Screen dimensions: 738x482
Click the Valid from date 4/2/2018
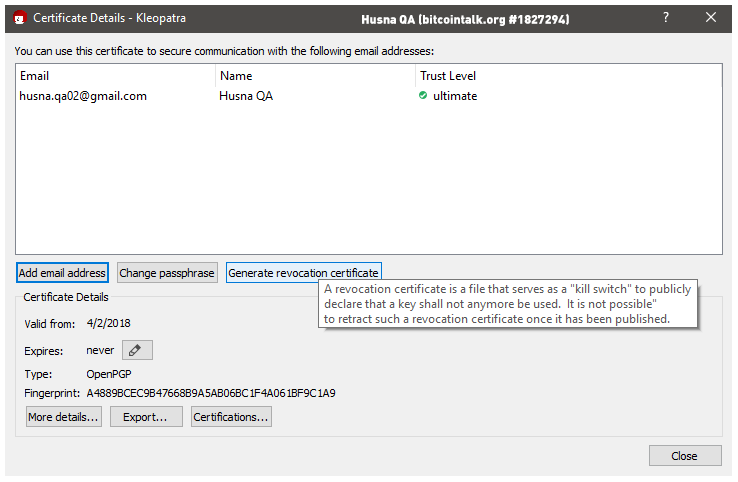click(109, 323)
